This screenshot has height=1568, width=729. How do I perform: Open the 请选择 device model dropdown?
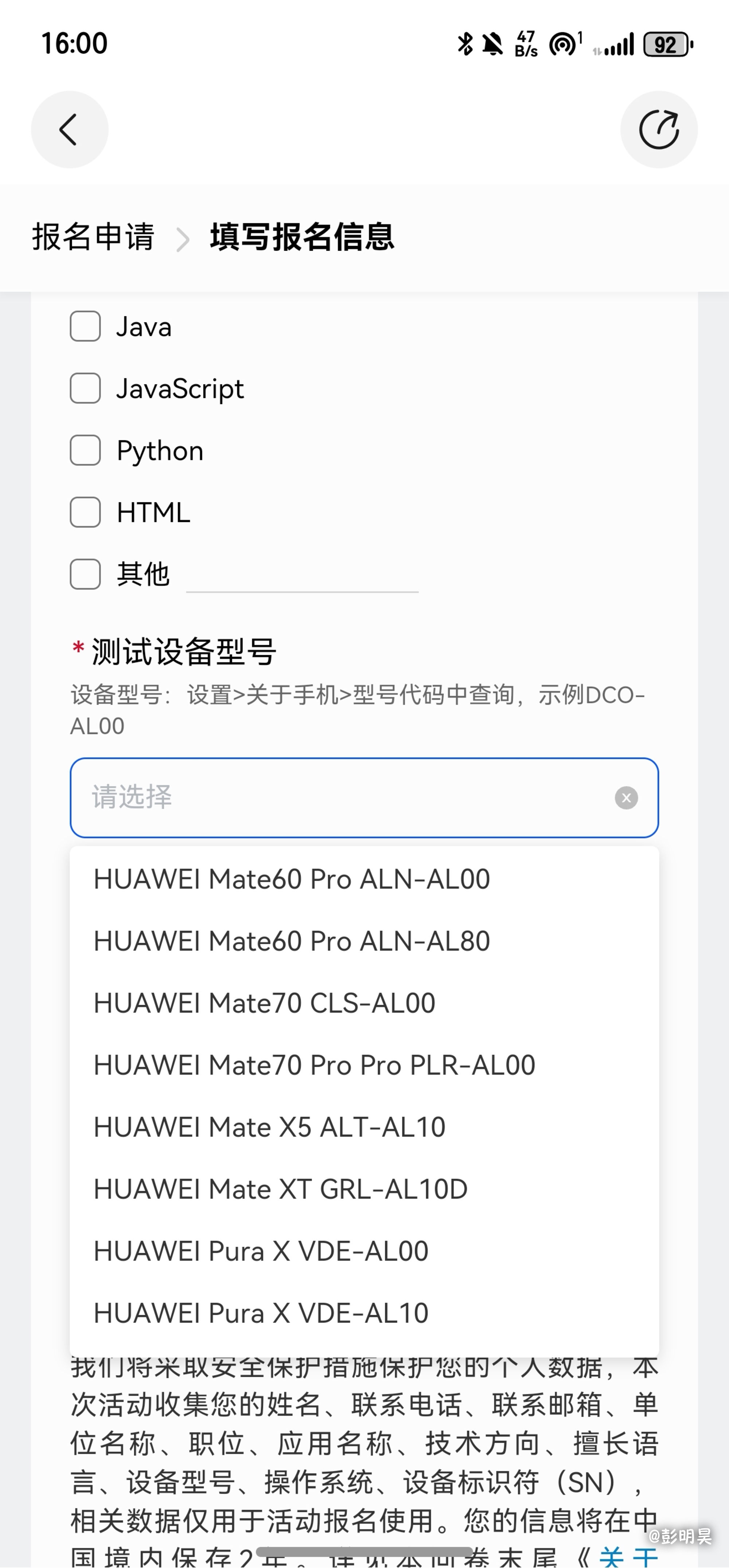[x=364, y=797]
